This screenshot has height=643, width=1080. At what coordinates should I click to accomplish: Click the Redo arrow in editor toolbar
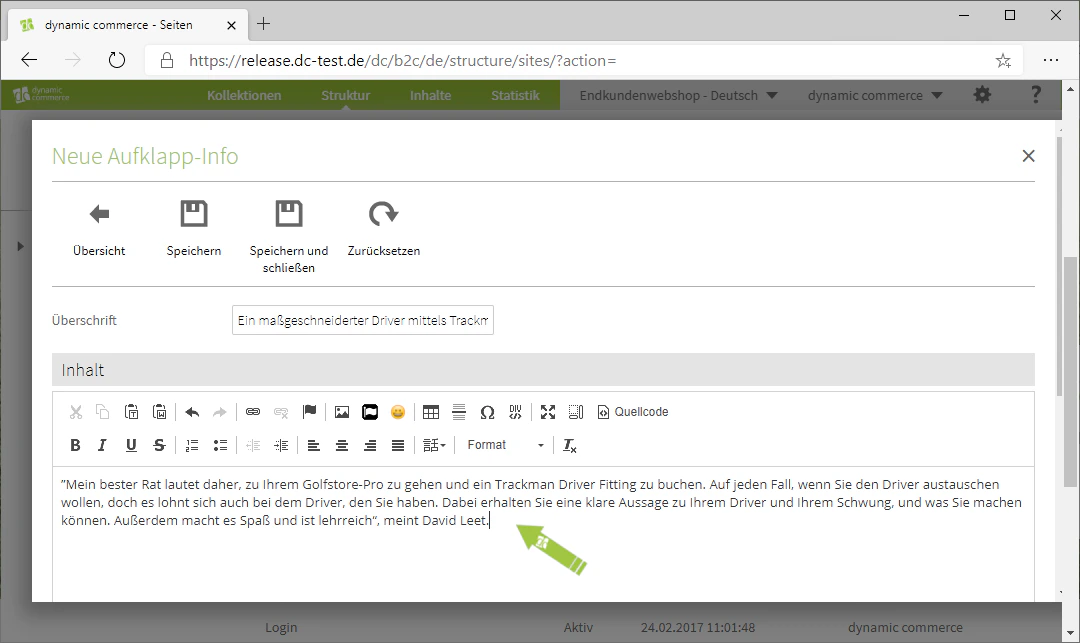tap(220, 412)
